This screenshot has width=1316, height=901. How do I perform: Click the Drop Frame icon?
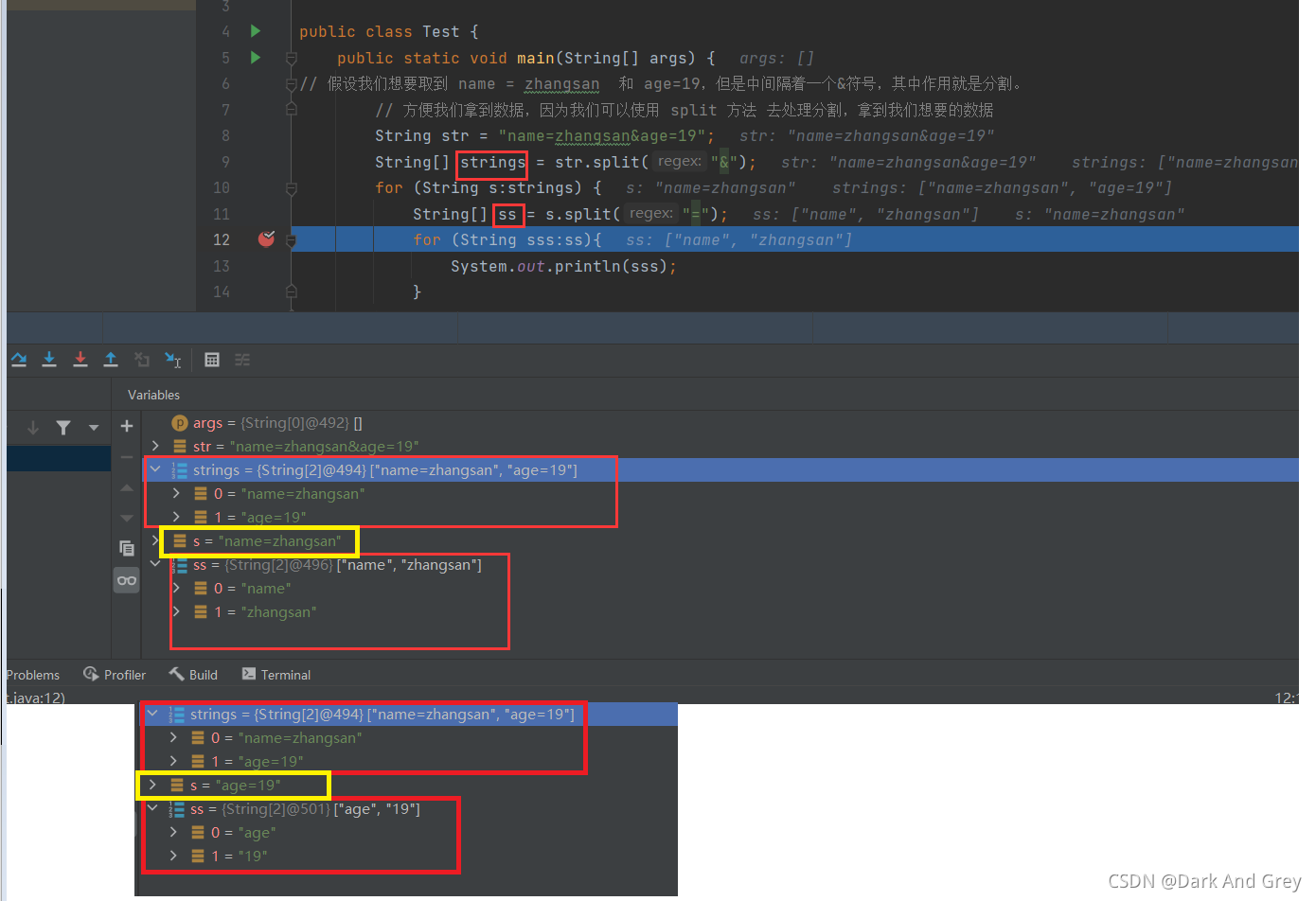coord(142,360)
